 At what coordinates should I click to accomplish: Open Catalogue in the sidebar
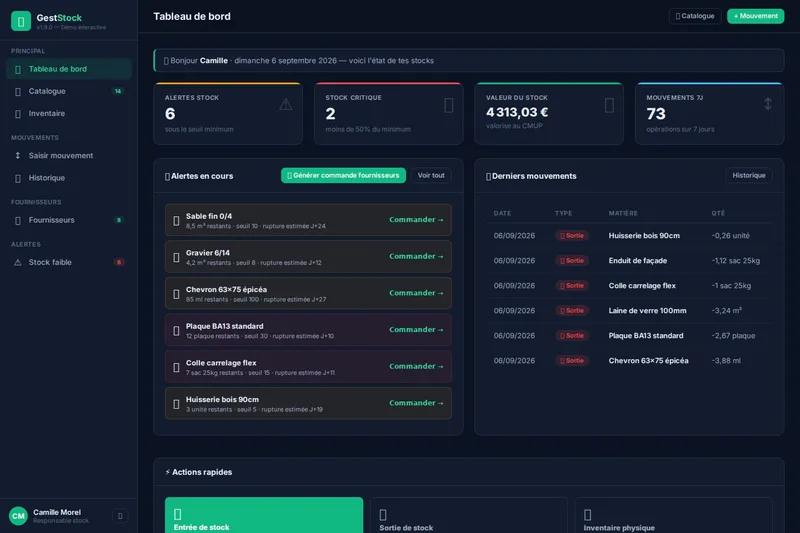click(x=68, y=91)
